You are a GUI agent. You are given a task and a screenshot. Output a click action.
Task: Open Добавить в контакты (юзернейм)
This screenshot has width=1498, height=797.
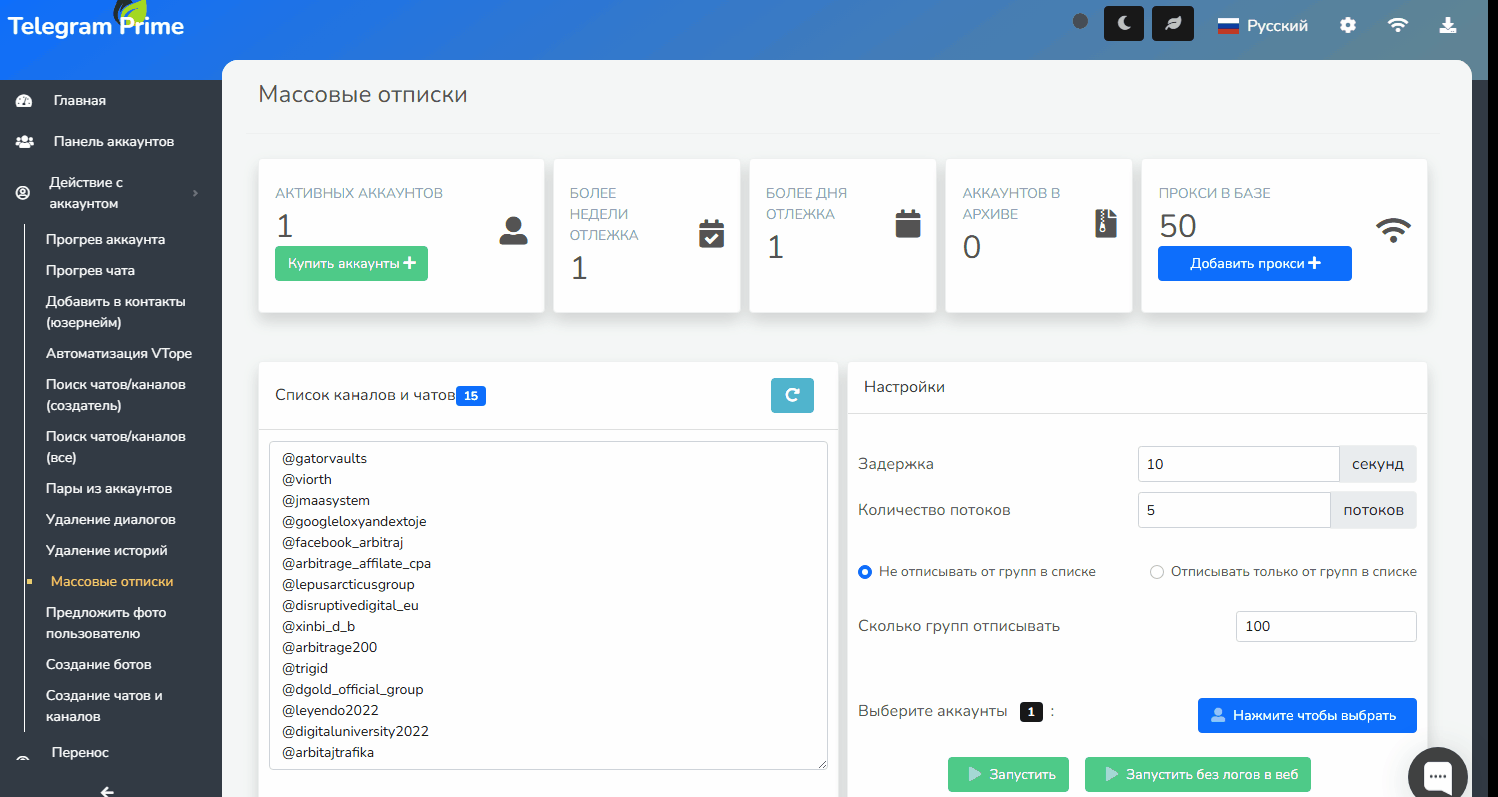pyautogui.click(x=116, y=312)
